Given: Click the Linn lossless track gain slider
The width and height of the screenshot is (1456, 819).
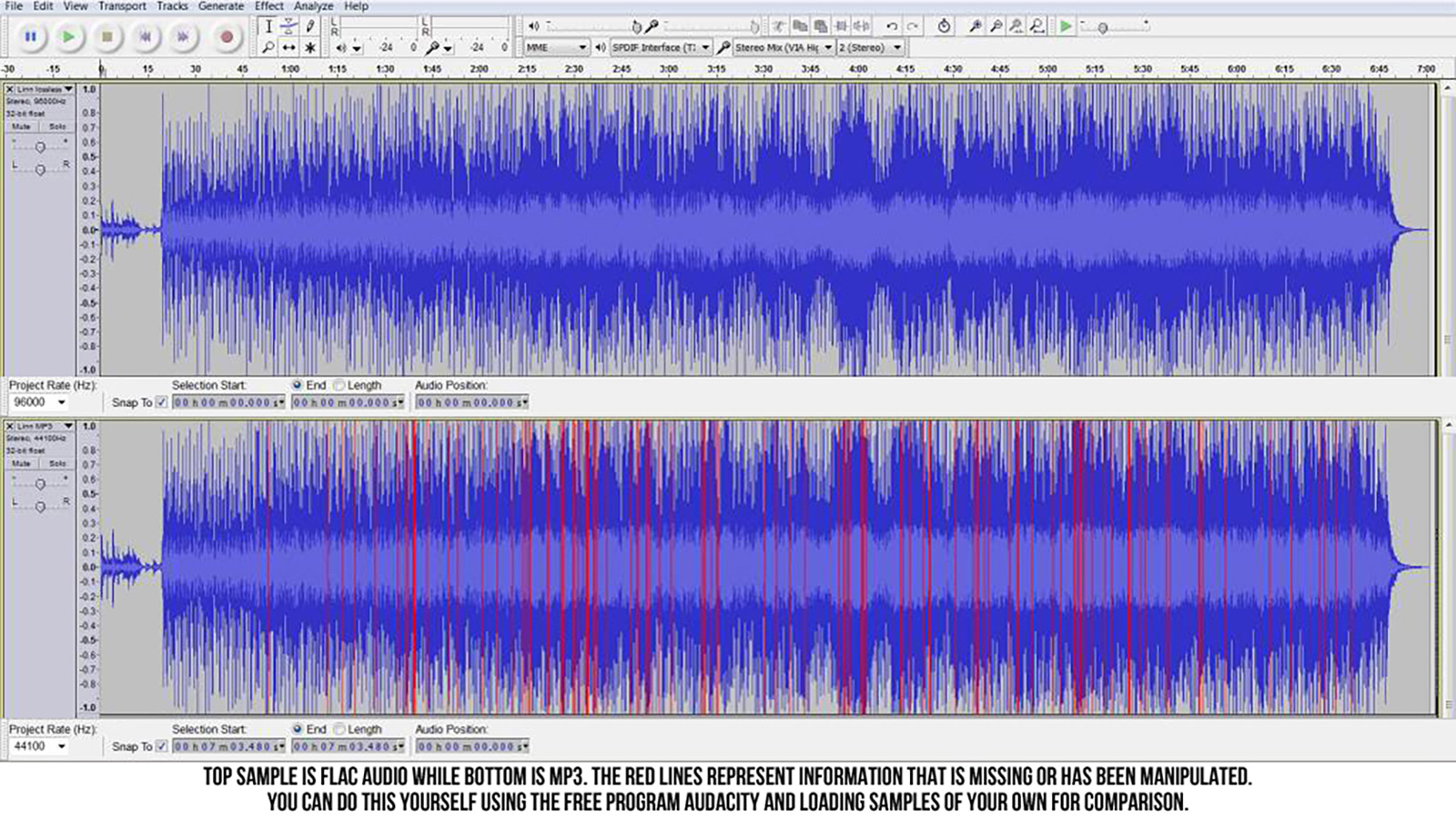Looking at the screenshot, I should coord(40,147).
